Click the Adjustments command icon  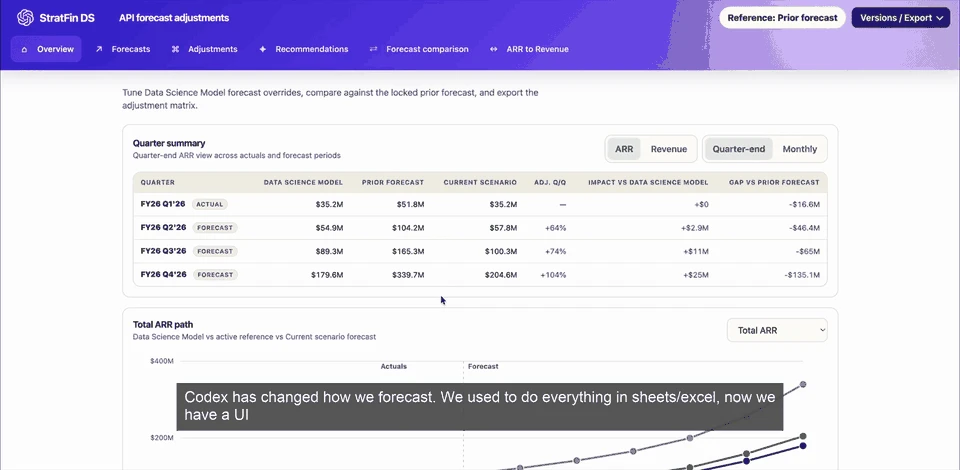point(175,49)
